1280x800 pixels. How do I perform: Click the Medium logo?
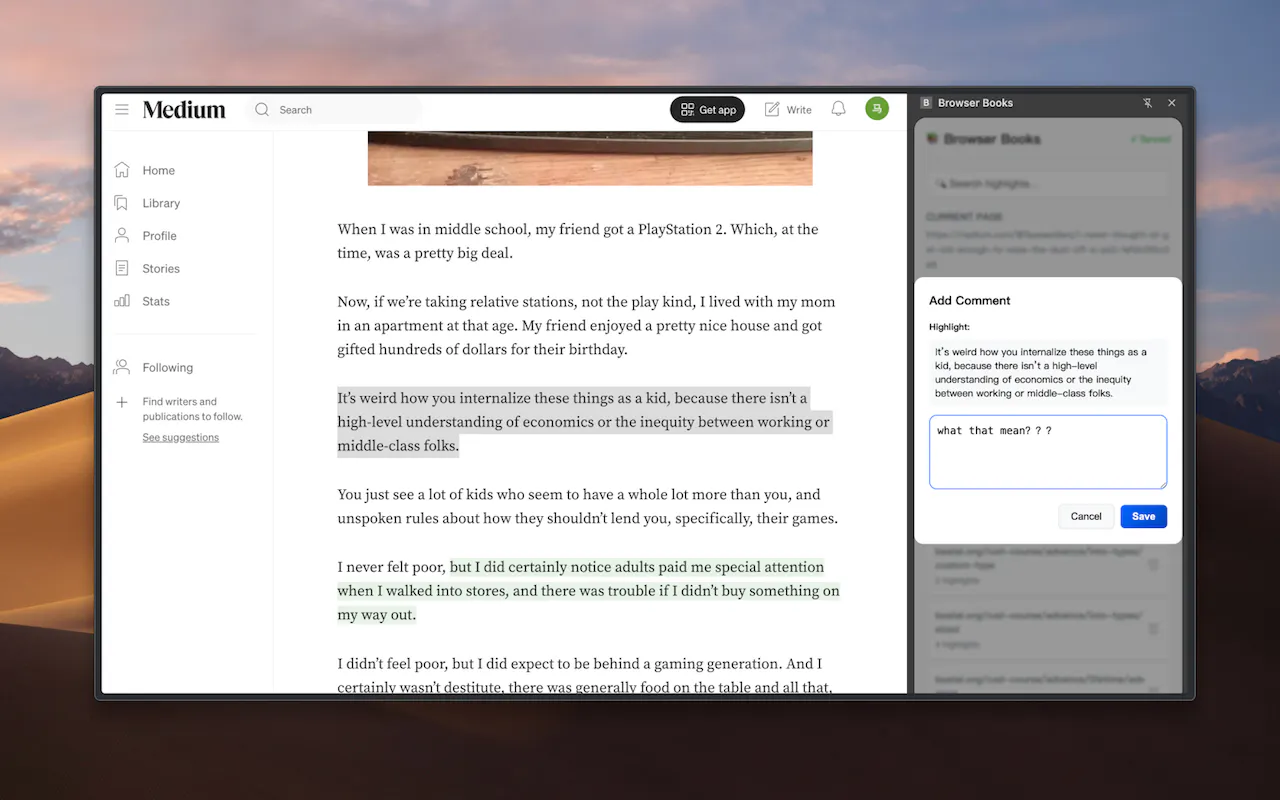(x=184, y=110)
